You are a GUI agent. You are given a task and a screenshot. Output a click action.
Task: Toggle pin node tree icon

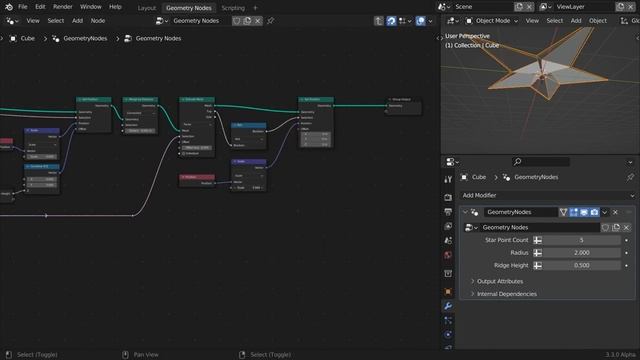tap(270, 21)
